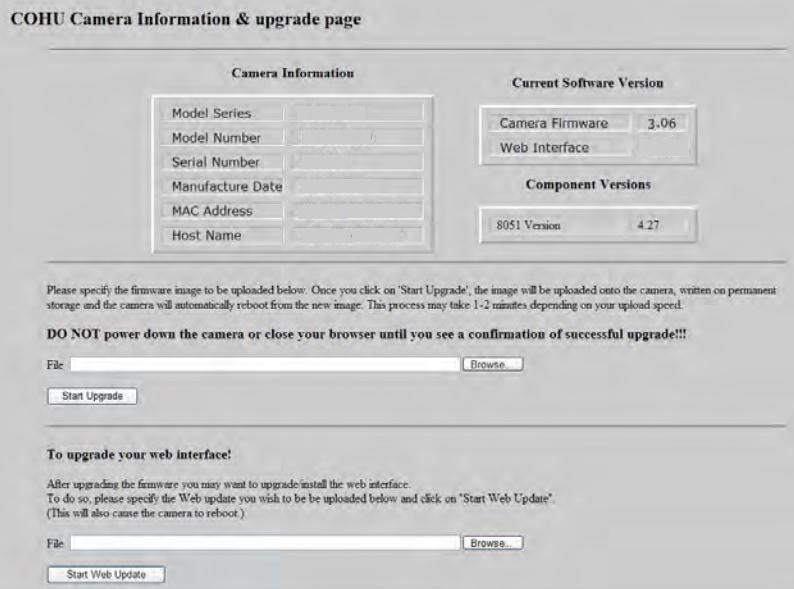Click the Current Software Version heading
This screenshot has width=794, height=589.
click(588, 83)
